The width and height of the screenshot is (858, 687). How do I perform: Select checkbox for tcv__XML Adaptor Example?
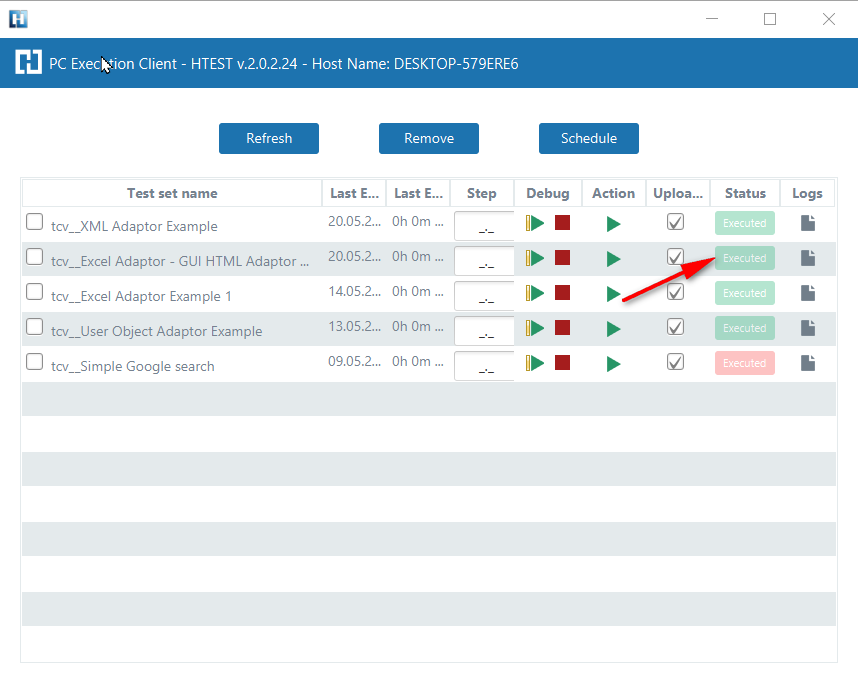pyautogui.click(x=35, y=222)
